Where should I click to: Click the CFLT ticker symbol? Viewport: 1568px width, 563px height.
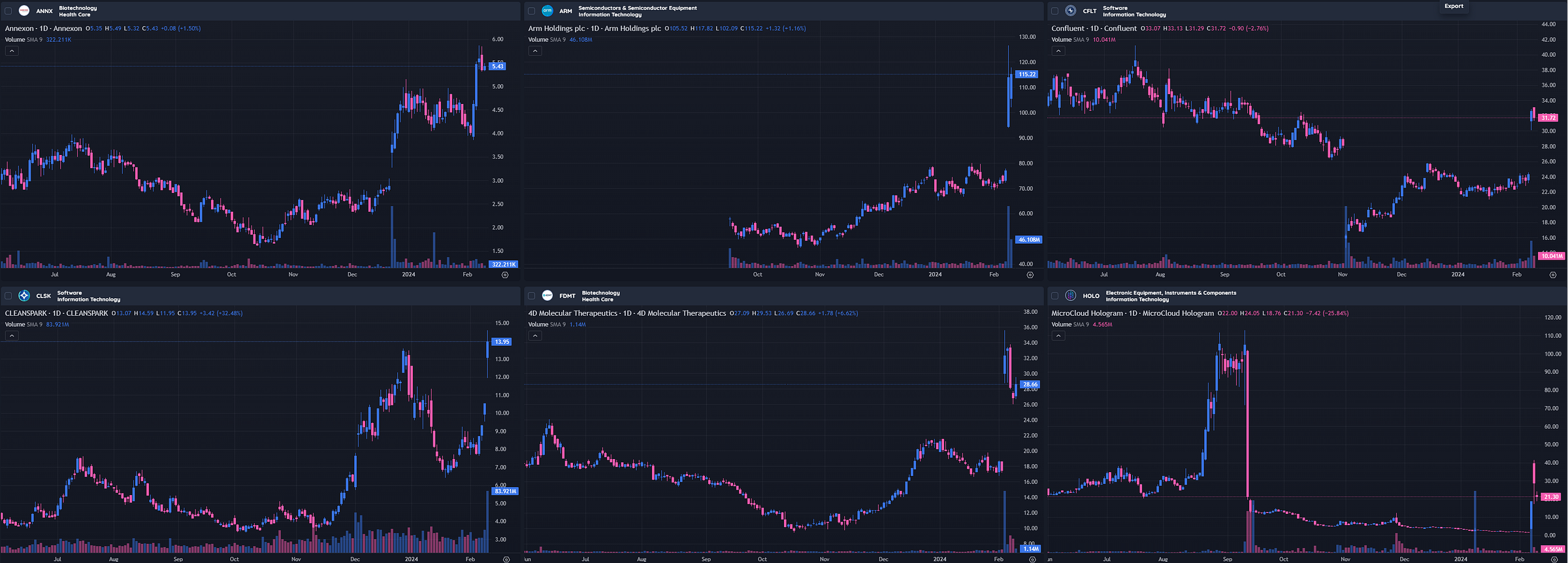(x=1090, y=11)
